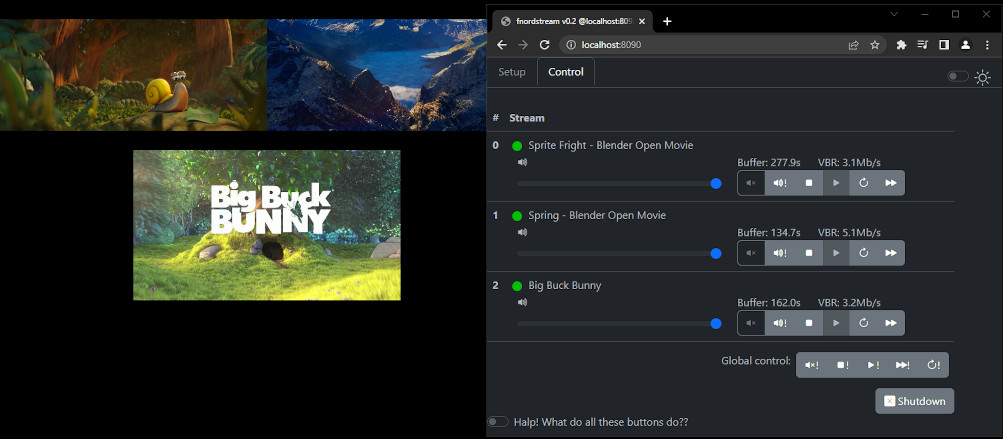Adjust the Big Buck Bunny volume slider
1003x439 pixels.
tap(619, 324)
